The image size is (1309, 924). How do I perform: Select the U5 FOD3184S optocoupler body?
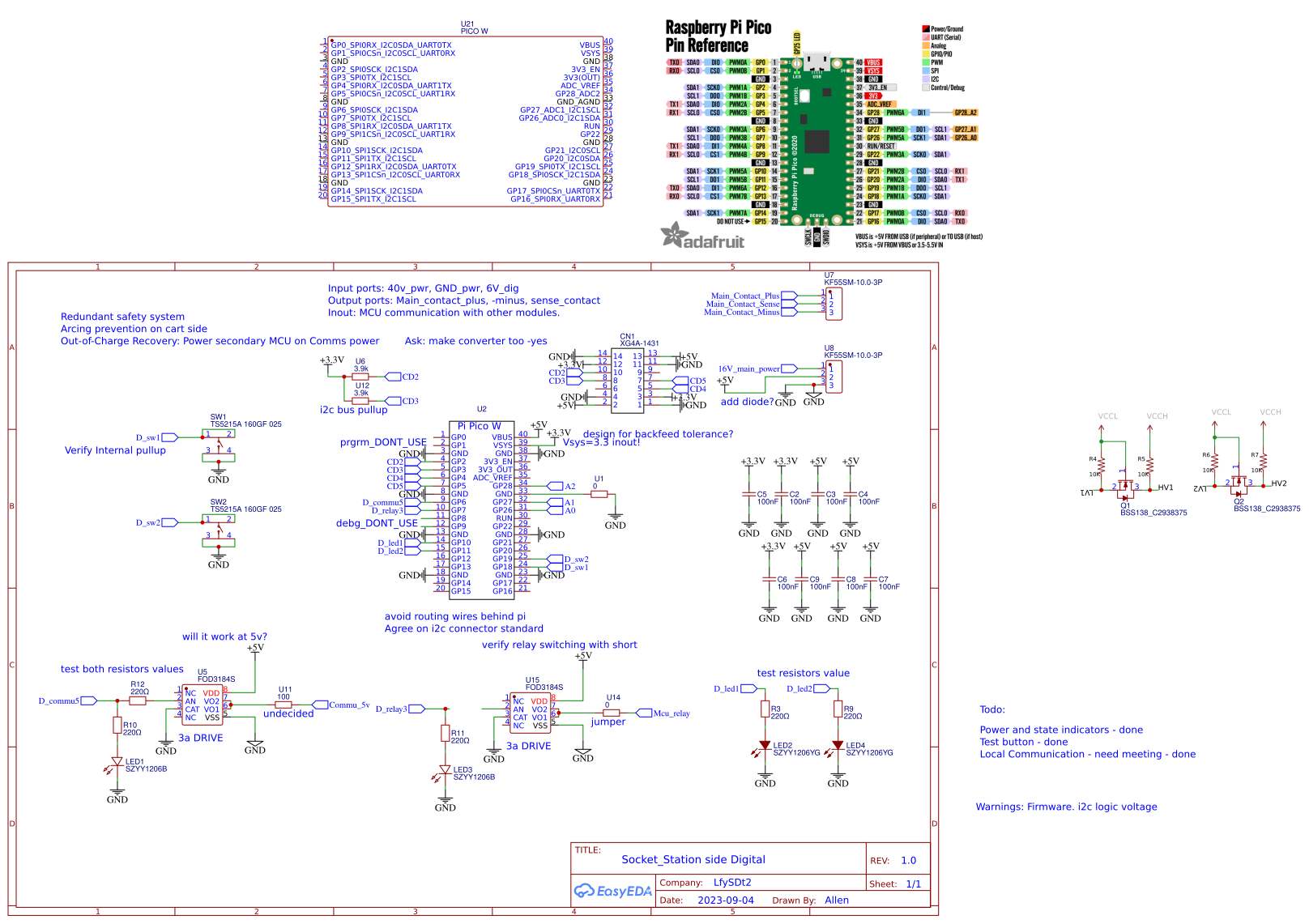pyautogui.click(x=202, y=705)
